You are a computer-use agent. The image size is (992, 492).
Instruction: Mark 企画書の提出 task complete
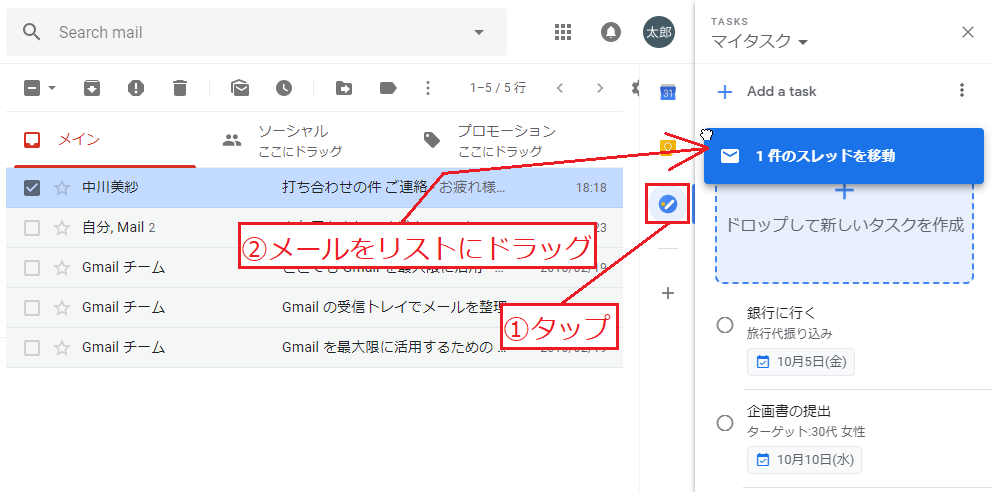[725, 423]
